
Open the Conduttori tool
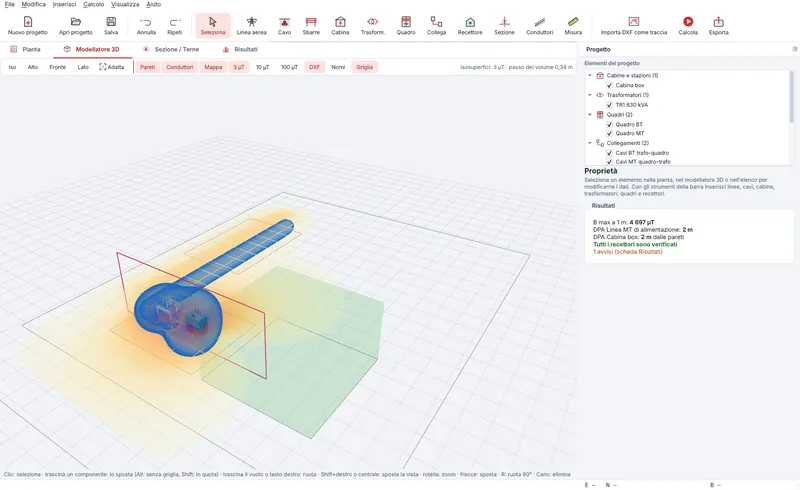539,26
